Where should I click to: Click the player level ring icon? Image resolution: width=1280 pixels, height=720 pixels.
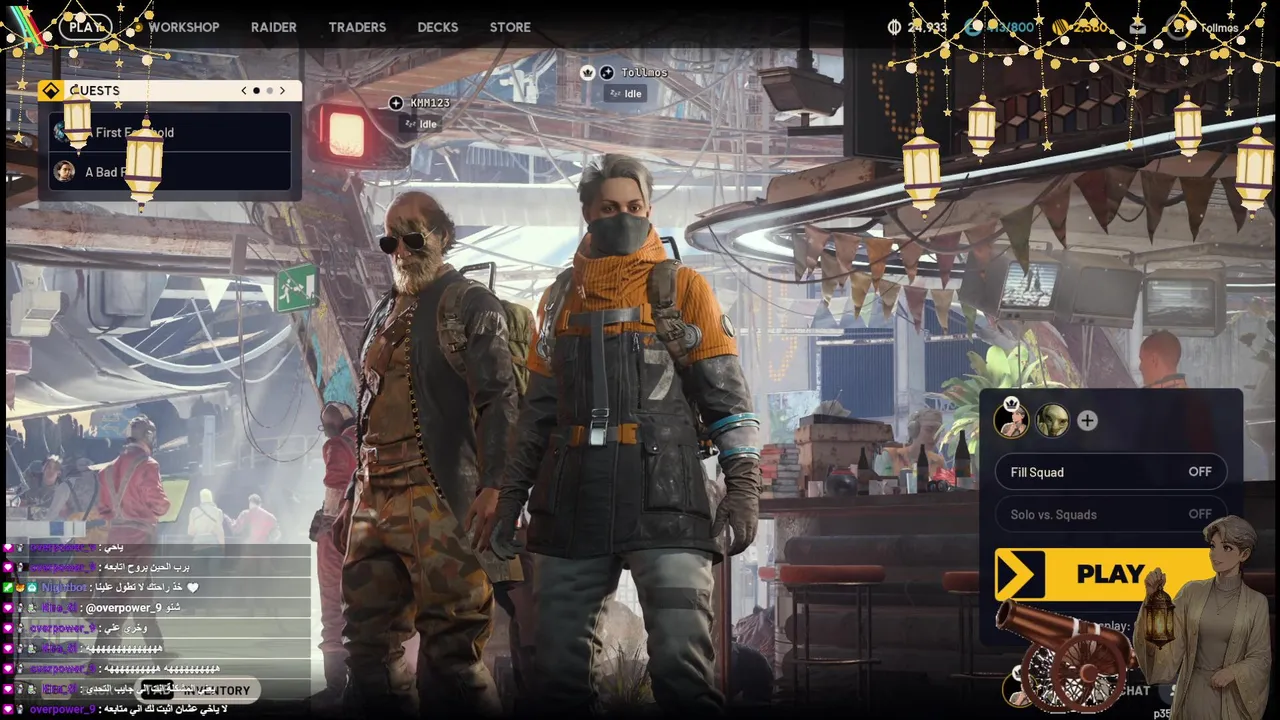[1177, 27]
